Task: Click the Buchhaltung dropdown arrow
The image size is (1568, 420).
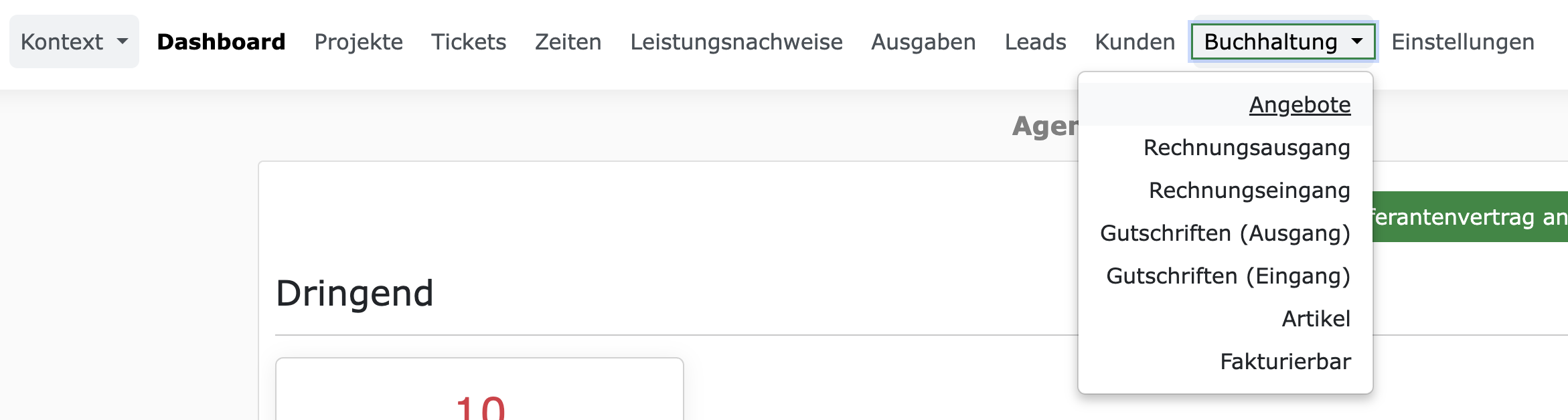Action: 1358,41
